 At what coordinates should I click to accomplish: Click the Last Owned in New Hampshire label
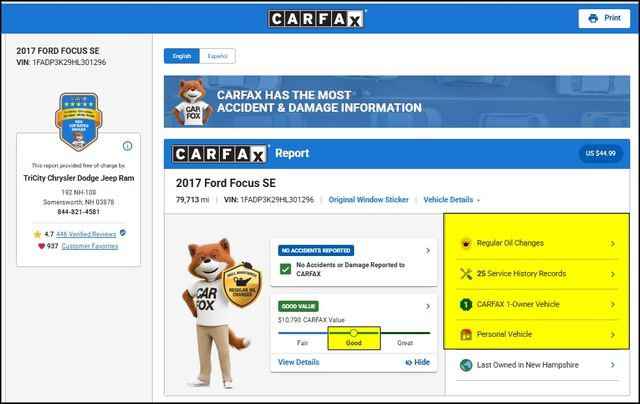click(528, 365)
